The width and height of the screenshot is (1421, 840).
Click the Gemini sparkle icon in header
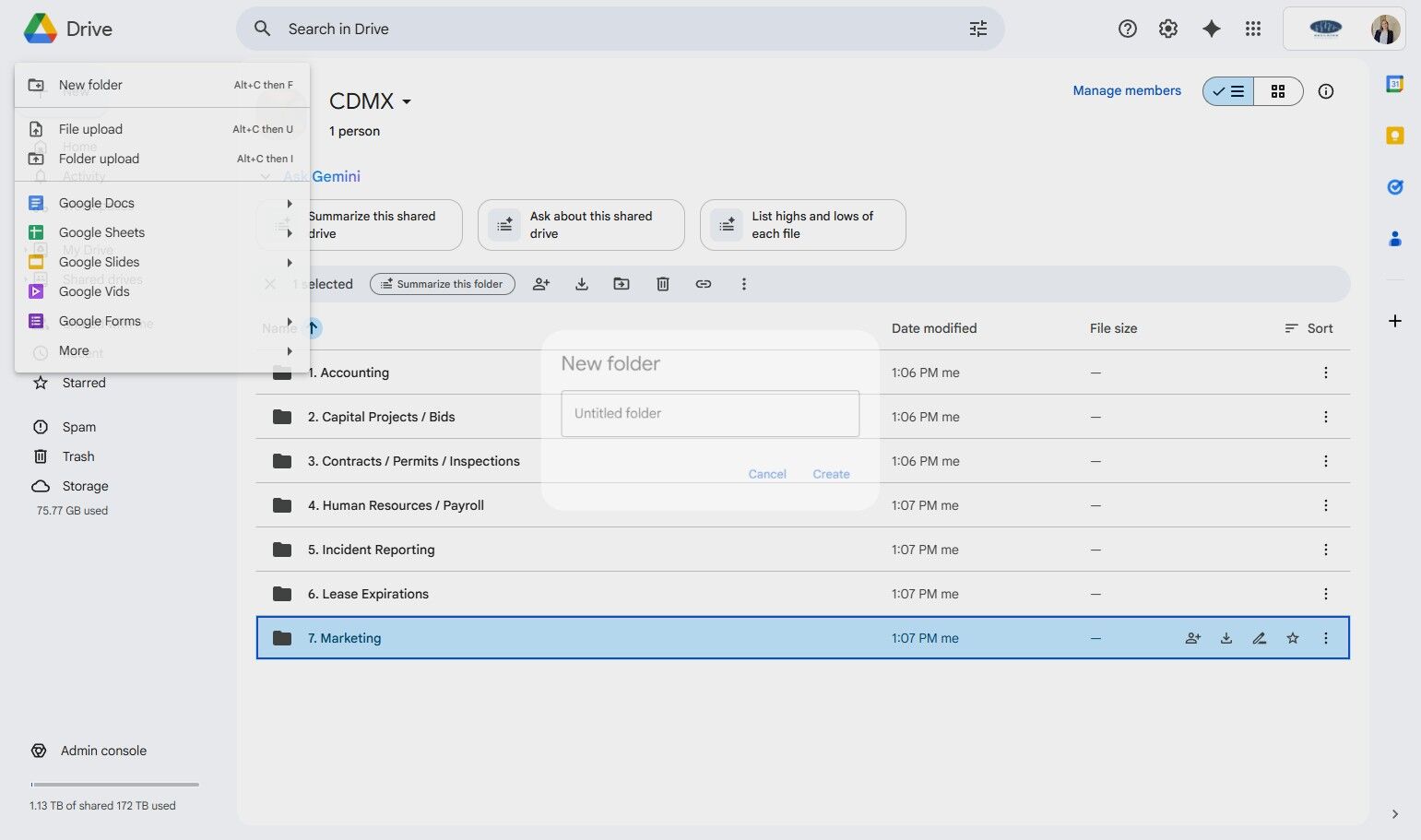click(x=1211, y=29)
